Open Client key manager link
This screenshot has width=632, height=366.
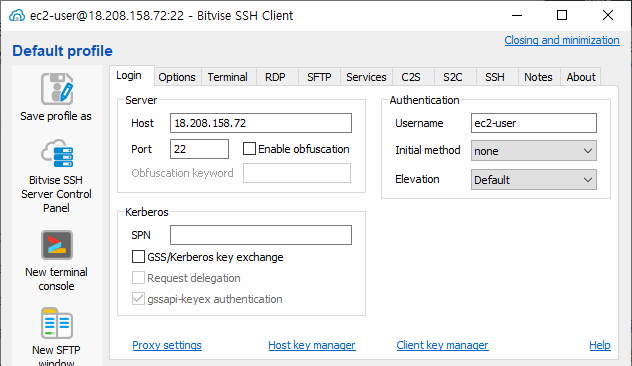[443, 345]
